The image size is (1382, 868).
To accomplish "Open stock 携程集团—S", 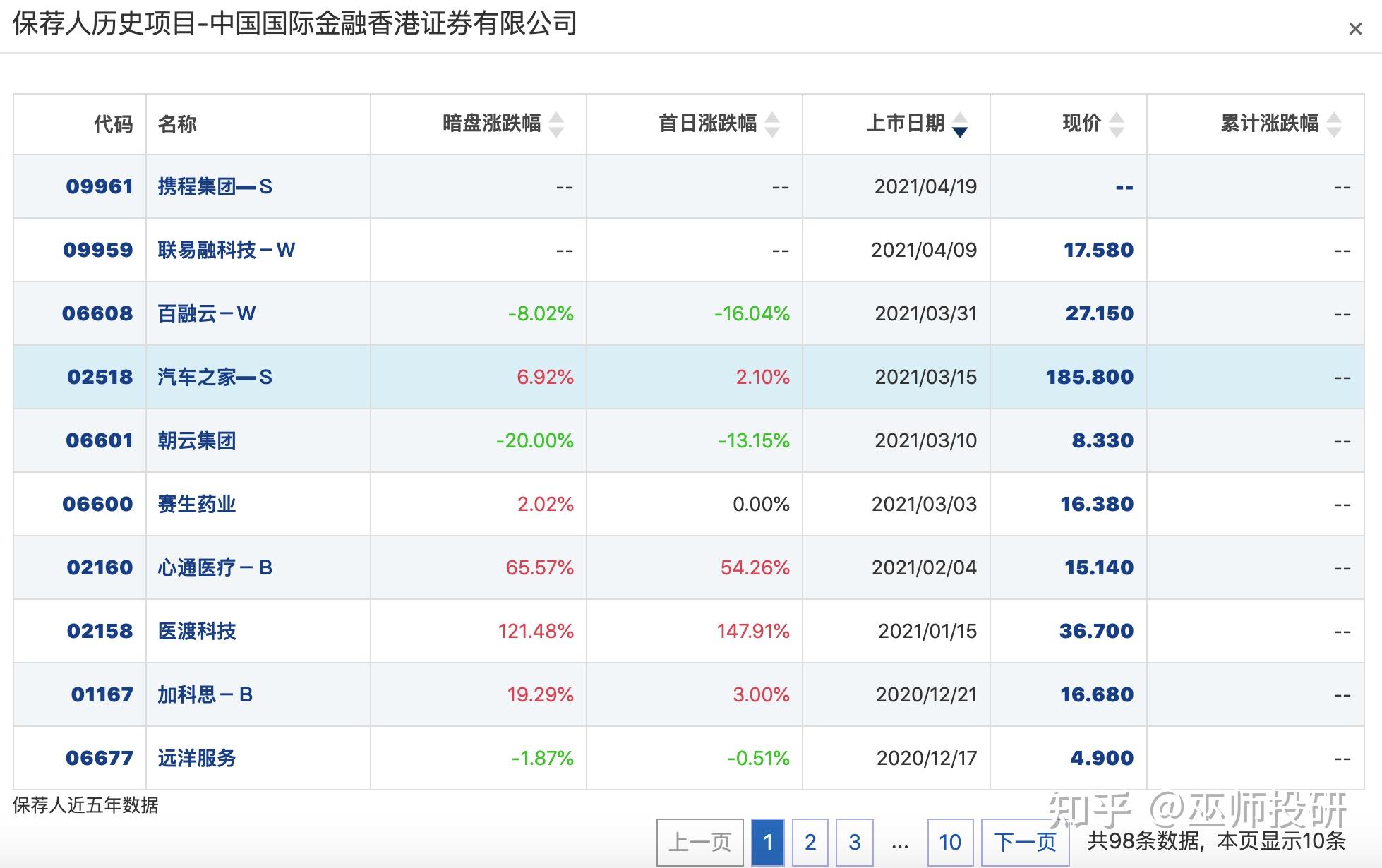I will pos(215,186).
